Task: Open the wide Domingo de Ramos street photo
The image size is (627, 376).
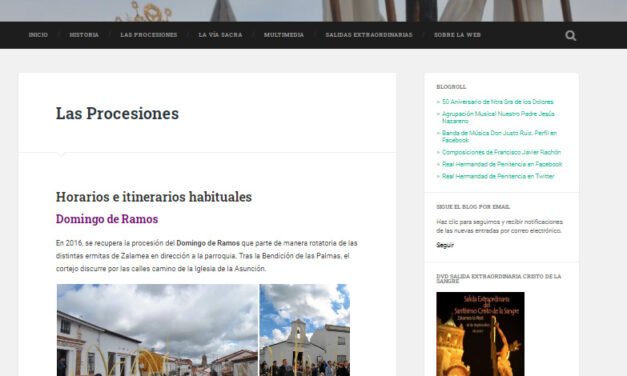Action: pos(157,330)
